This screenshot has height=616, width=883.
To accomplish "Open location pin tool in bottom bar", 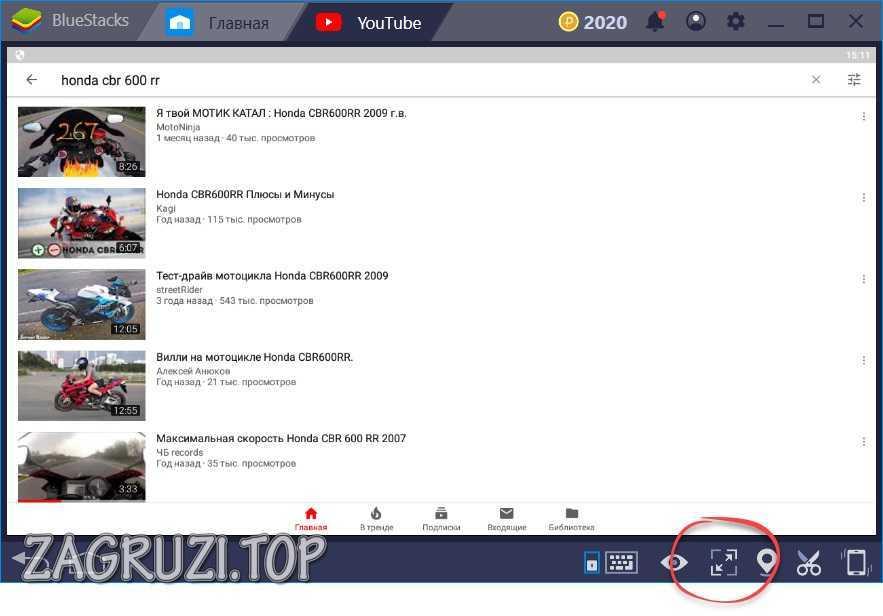I will 766,562.
